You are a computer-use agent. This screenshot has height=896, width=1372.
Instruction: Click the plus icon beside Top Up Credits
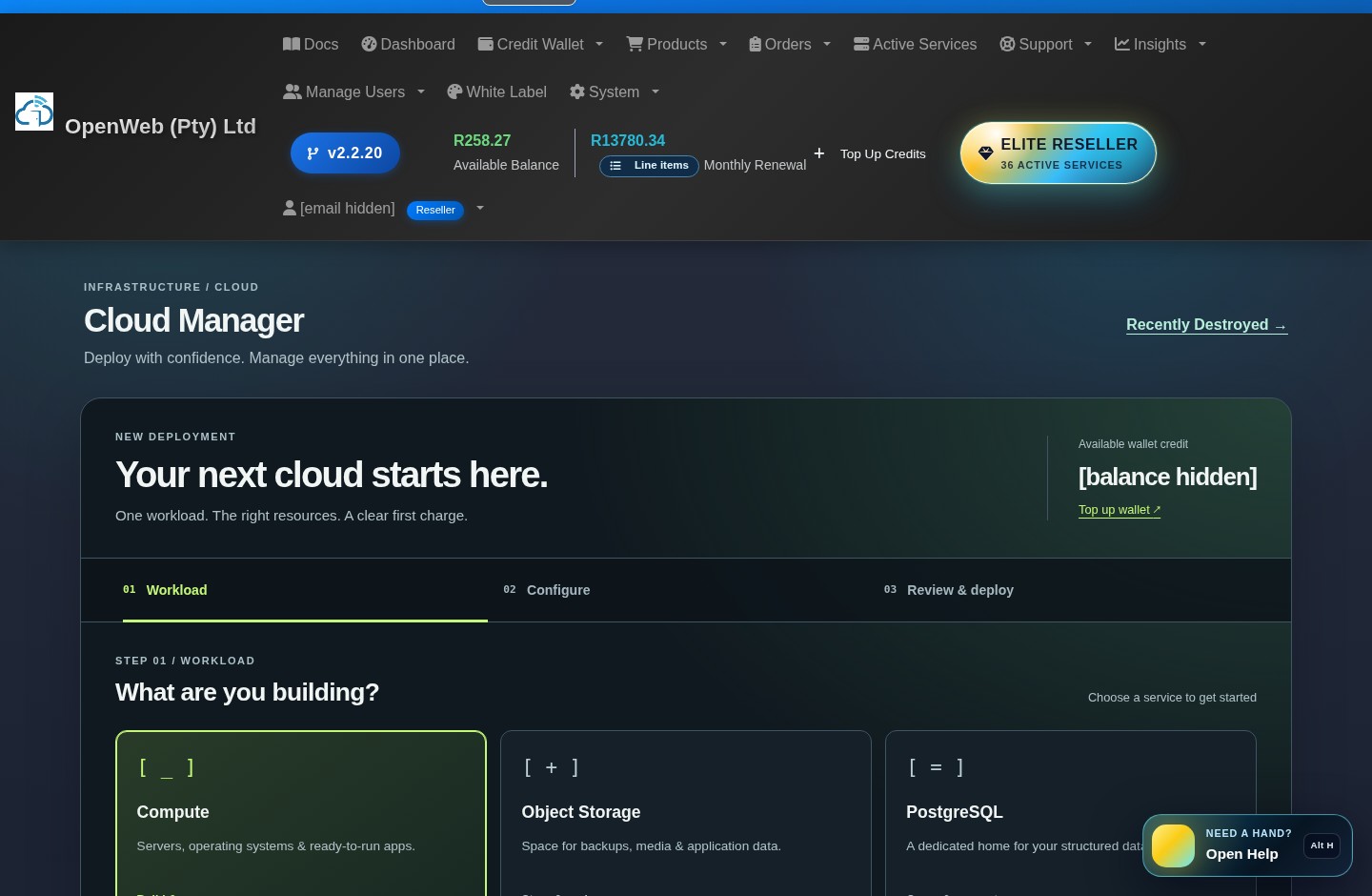click(819, 153)
